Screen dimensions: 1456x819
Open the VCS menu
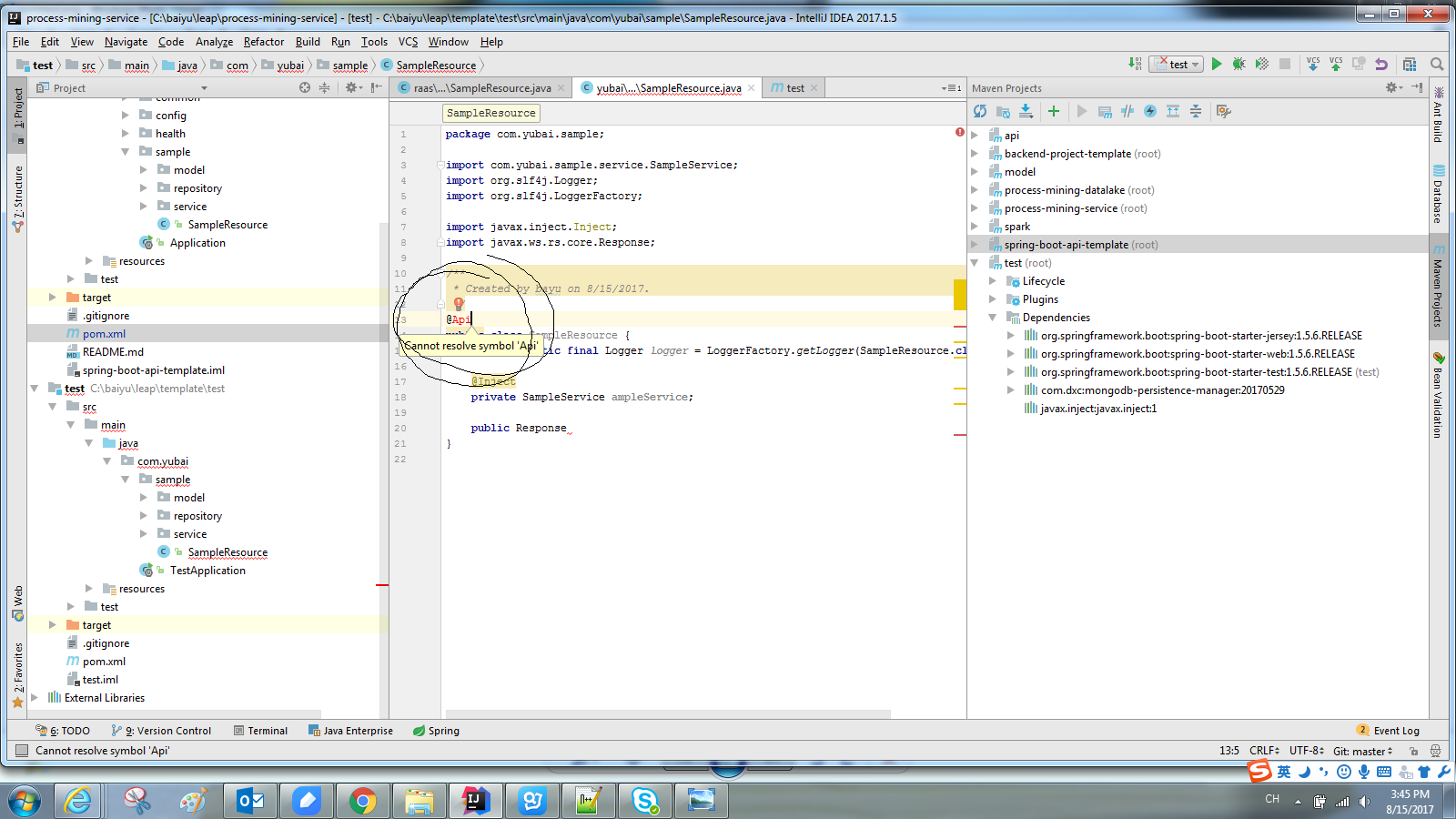(408, 42)
